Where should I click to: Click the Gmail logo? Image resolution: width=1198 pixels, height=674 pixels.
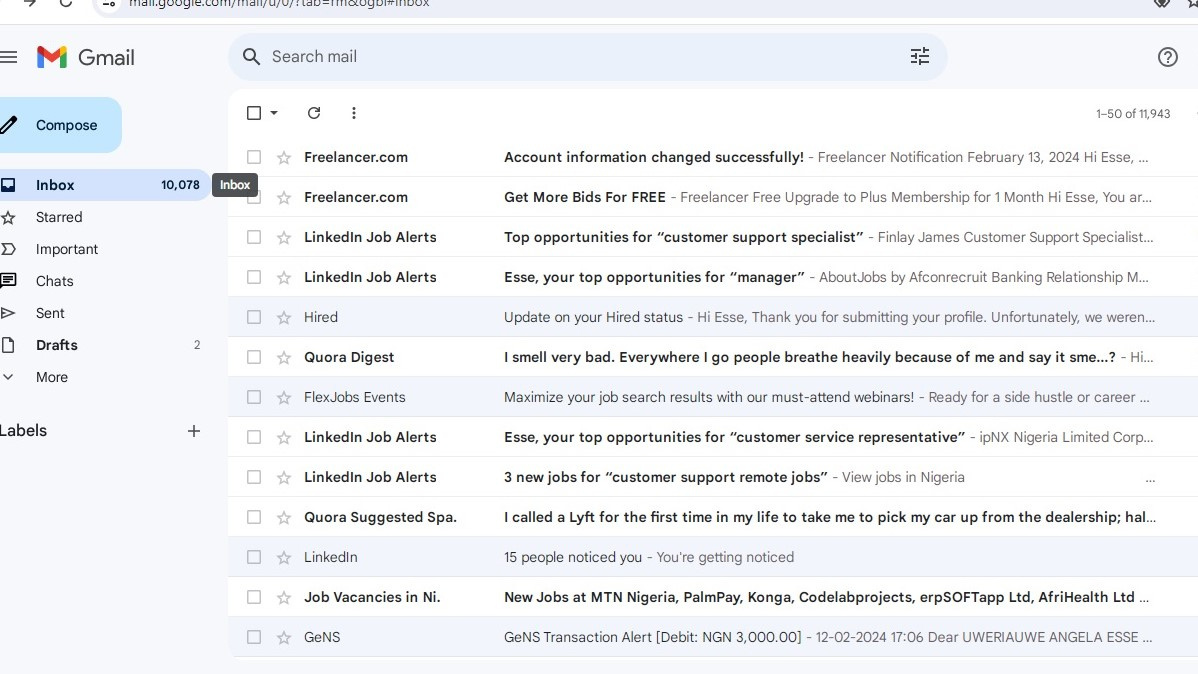(x=86, y=57)
